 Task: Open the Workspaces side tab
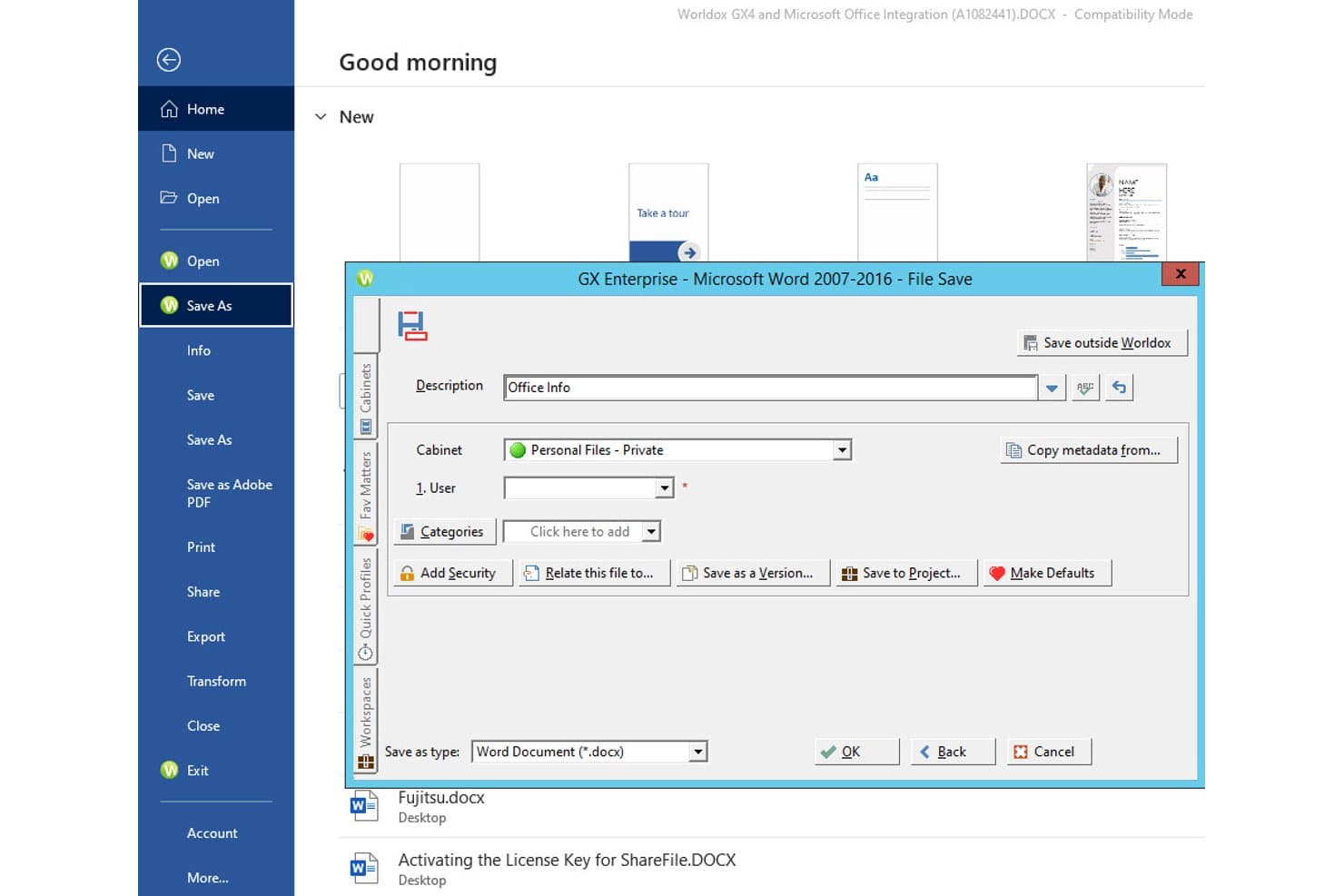point(366,721)
